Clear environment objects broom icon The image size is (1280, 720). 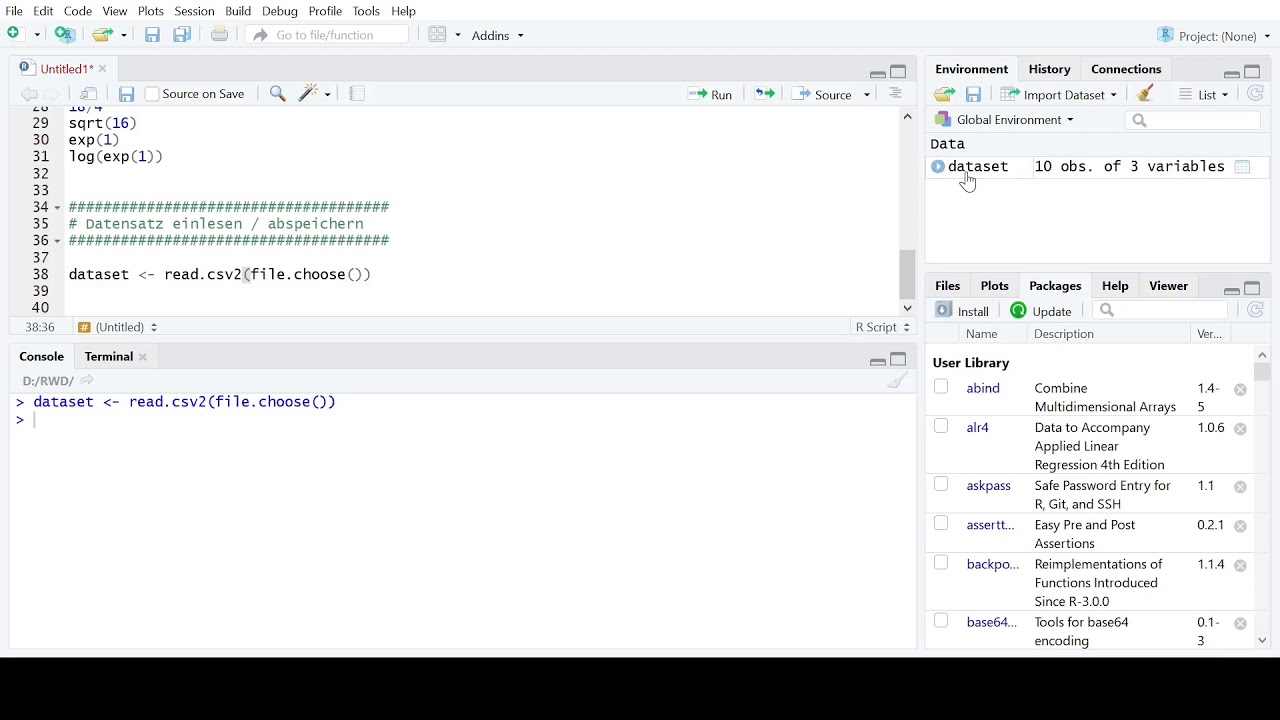tap(1146, 94)
